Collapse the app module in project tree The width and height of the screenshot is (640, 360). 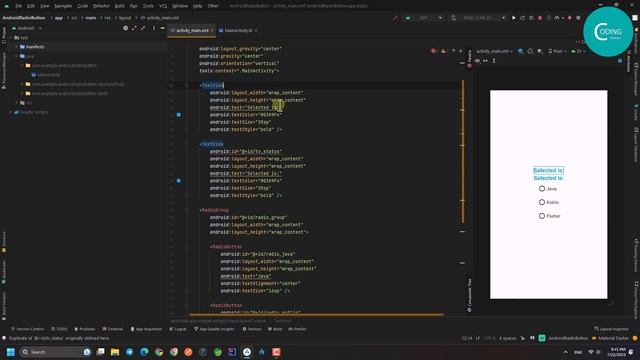(x=11, y=38)
